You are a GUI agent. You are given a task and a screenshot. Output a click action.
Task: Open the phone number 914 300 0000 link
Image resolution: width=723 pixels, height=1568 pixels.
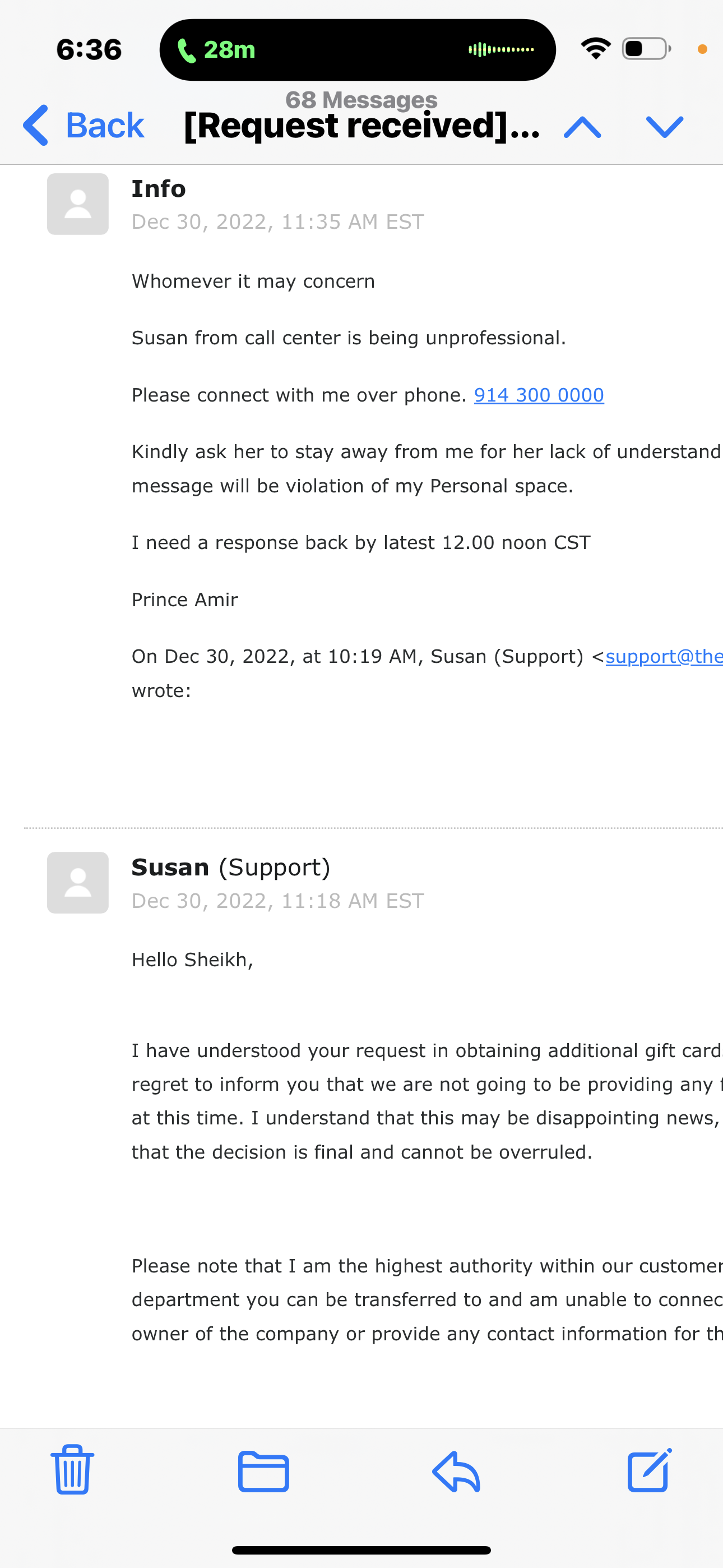point(539,395)
